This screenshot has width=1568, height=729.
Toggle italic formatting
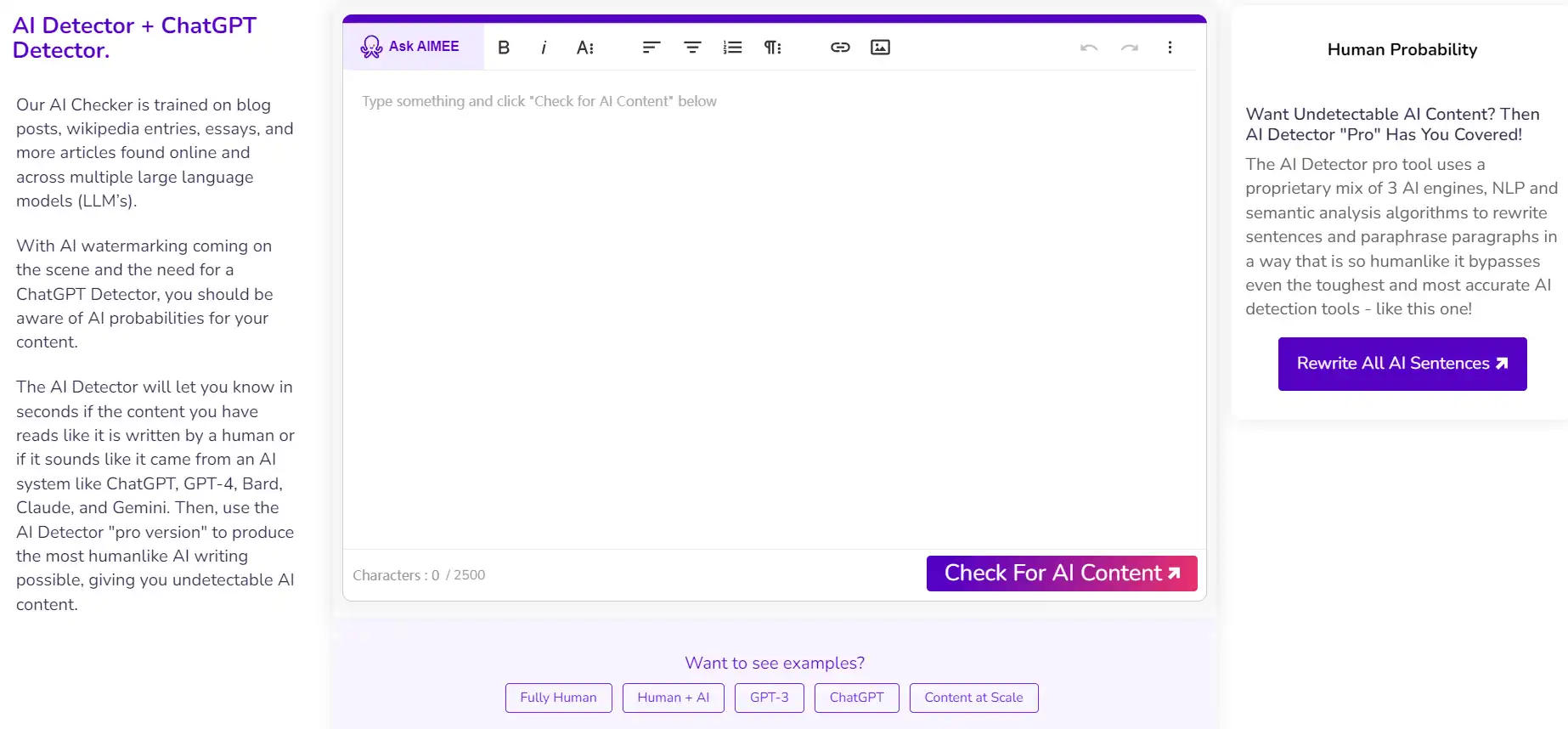click(x=544, y=48)
